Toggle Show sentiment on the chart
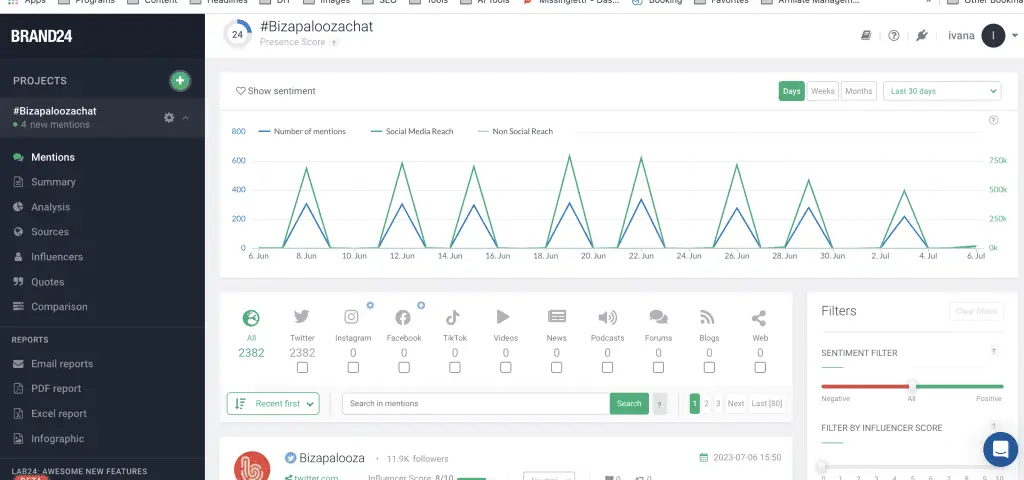1024x480 pixels. click(x=276, y=91)
